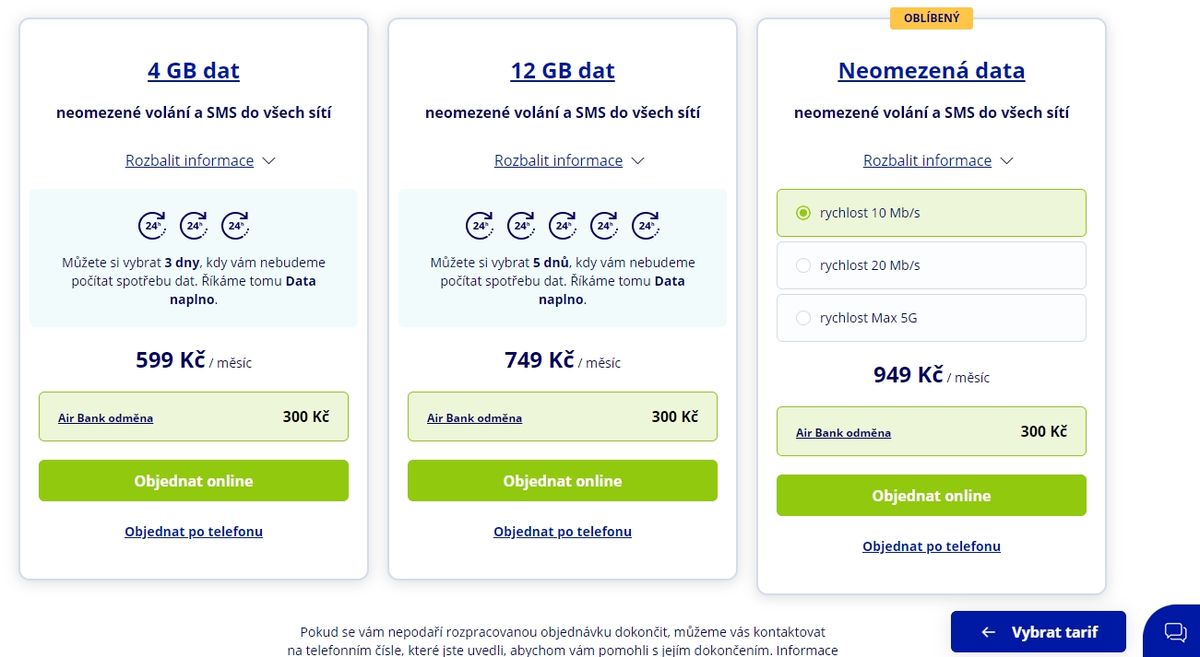Click third 24h clock icon in 4 GB plan

(236, 226)
